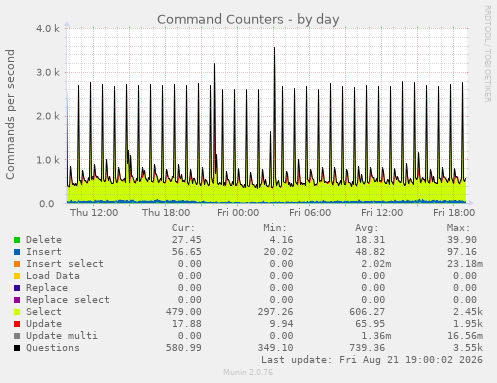Click the 'Fri 00:00' time axis label

238,213
